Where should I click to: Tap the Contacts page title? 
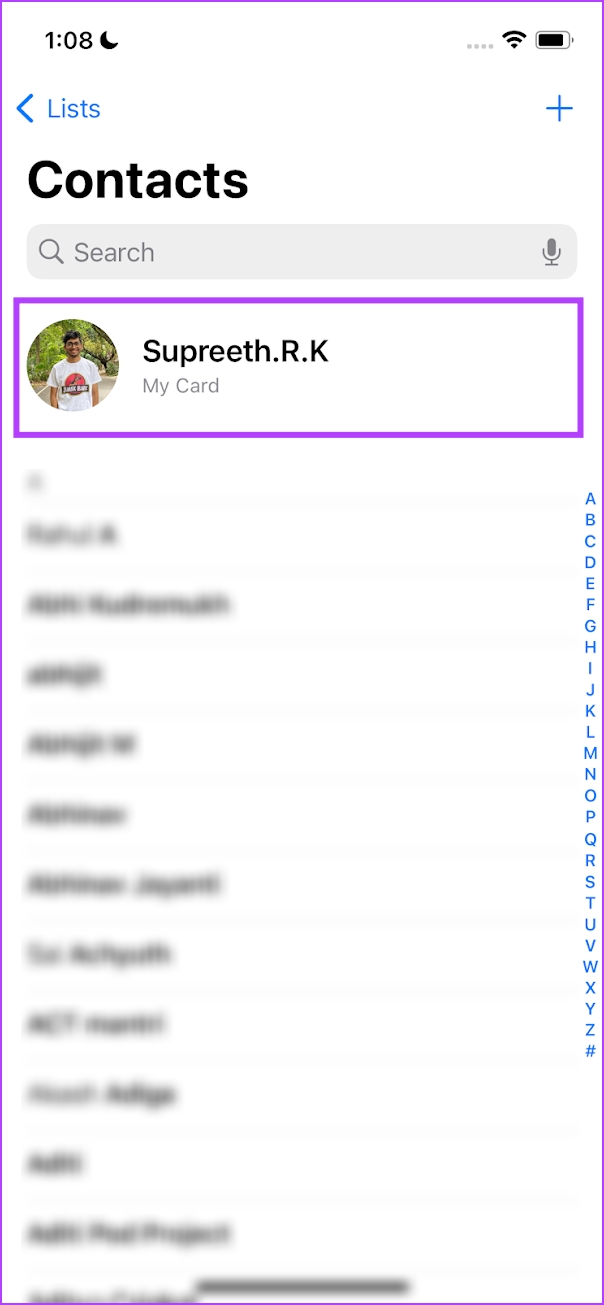[x=138, y=180]
